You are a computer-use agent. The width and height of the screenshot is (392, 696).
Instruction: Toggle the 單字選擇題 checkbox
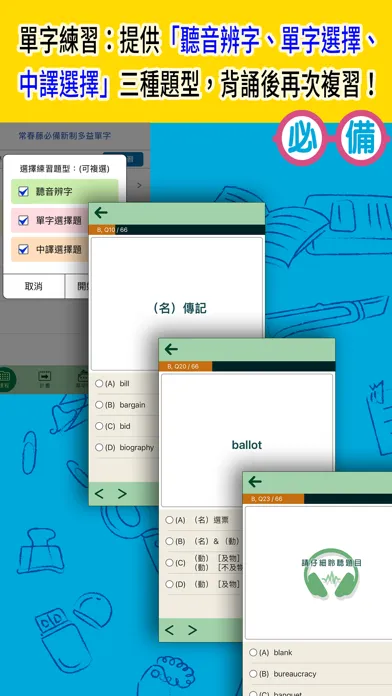(23, 221)
